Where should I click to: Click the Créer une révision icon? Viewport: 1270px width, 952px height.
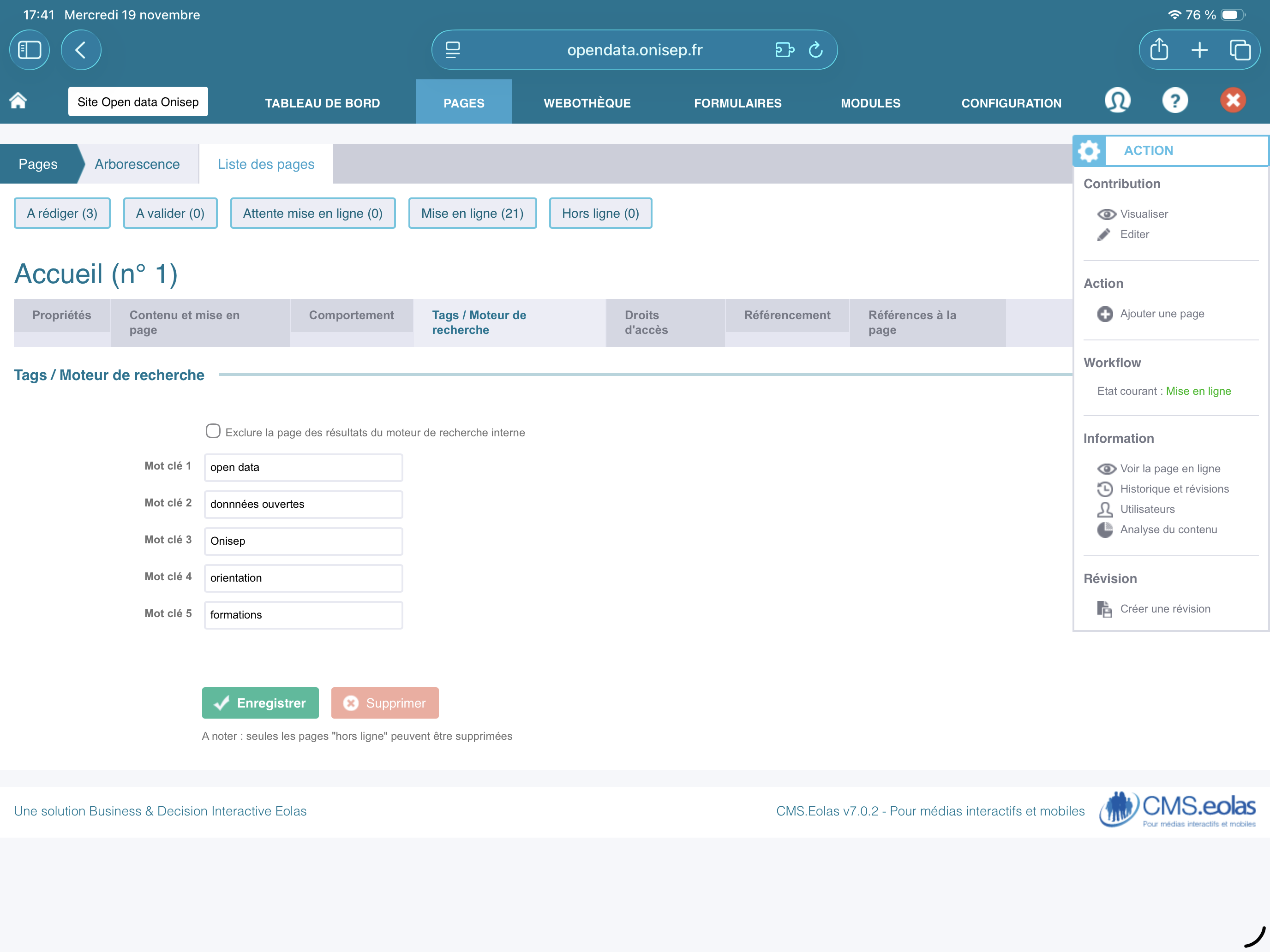click(x=1105, y=609)
